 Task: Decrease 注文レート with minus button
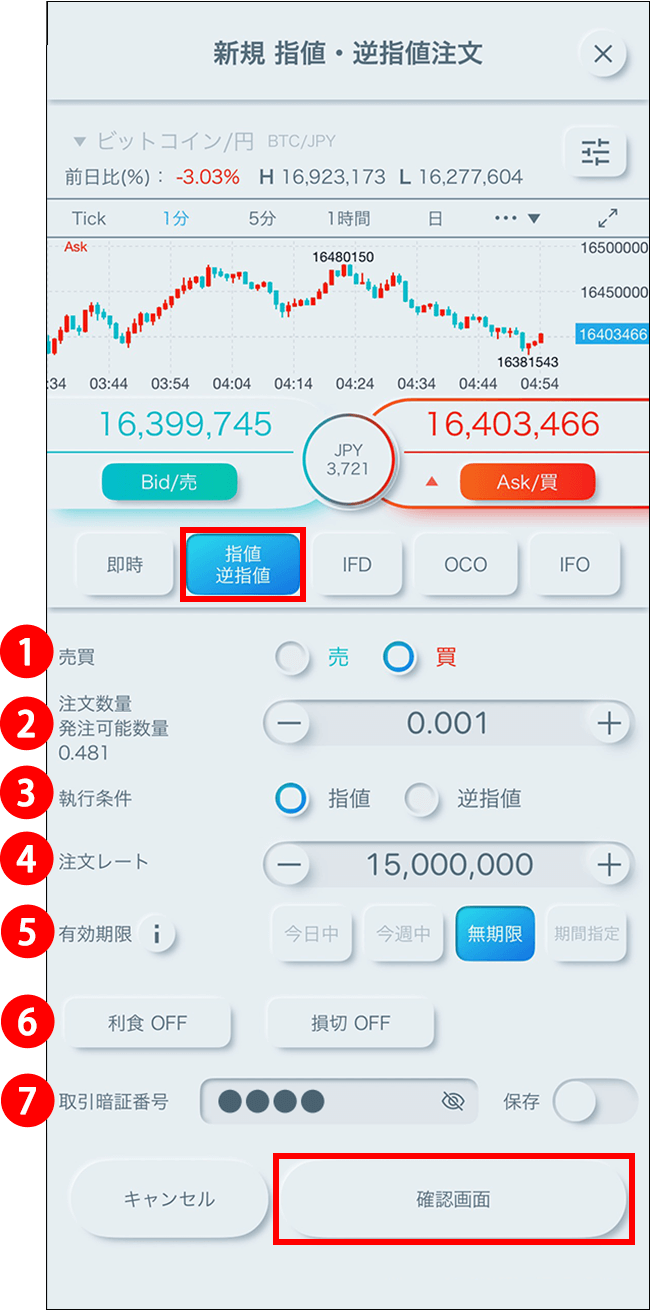pyautogui.click(x=288, y=865)
